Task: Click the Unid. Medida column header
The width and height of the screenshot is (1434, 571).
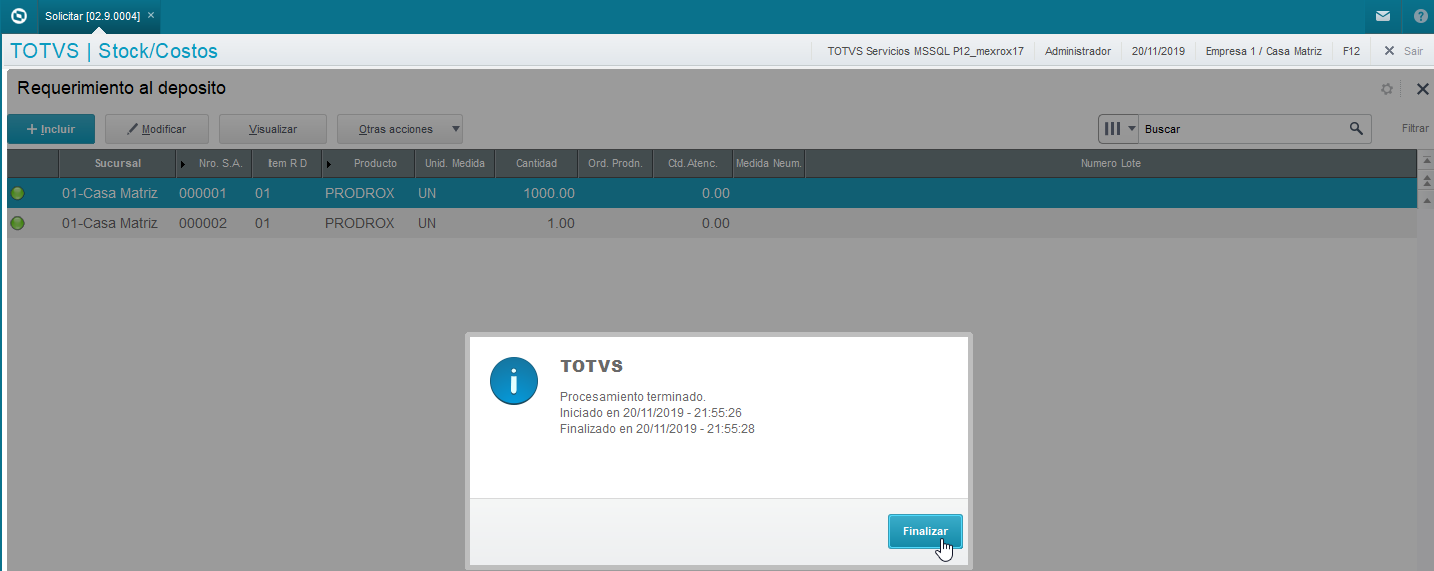Action: pyautogui.click(x=455, y=163)
